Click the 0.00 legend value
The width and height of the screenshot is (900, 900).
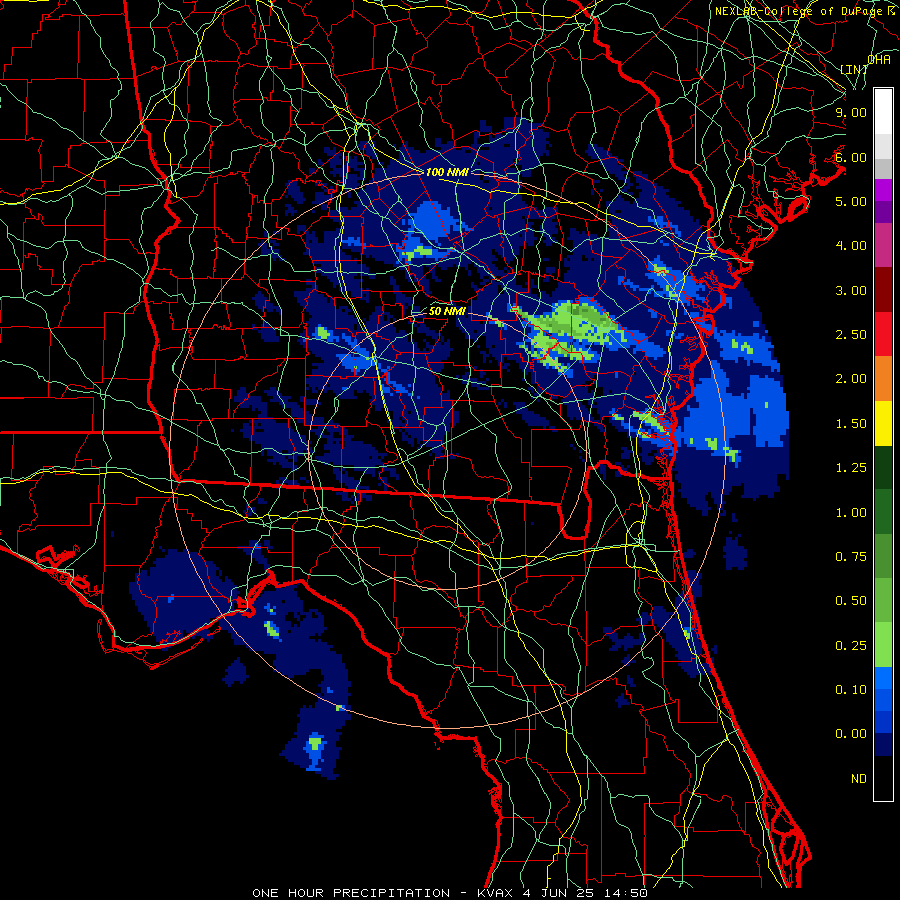click(851, 734)
